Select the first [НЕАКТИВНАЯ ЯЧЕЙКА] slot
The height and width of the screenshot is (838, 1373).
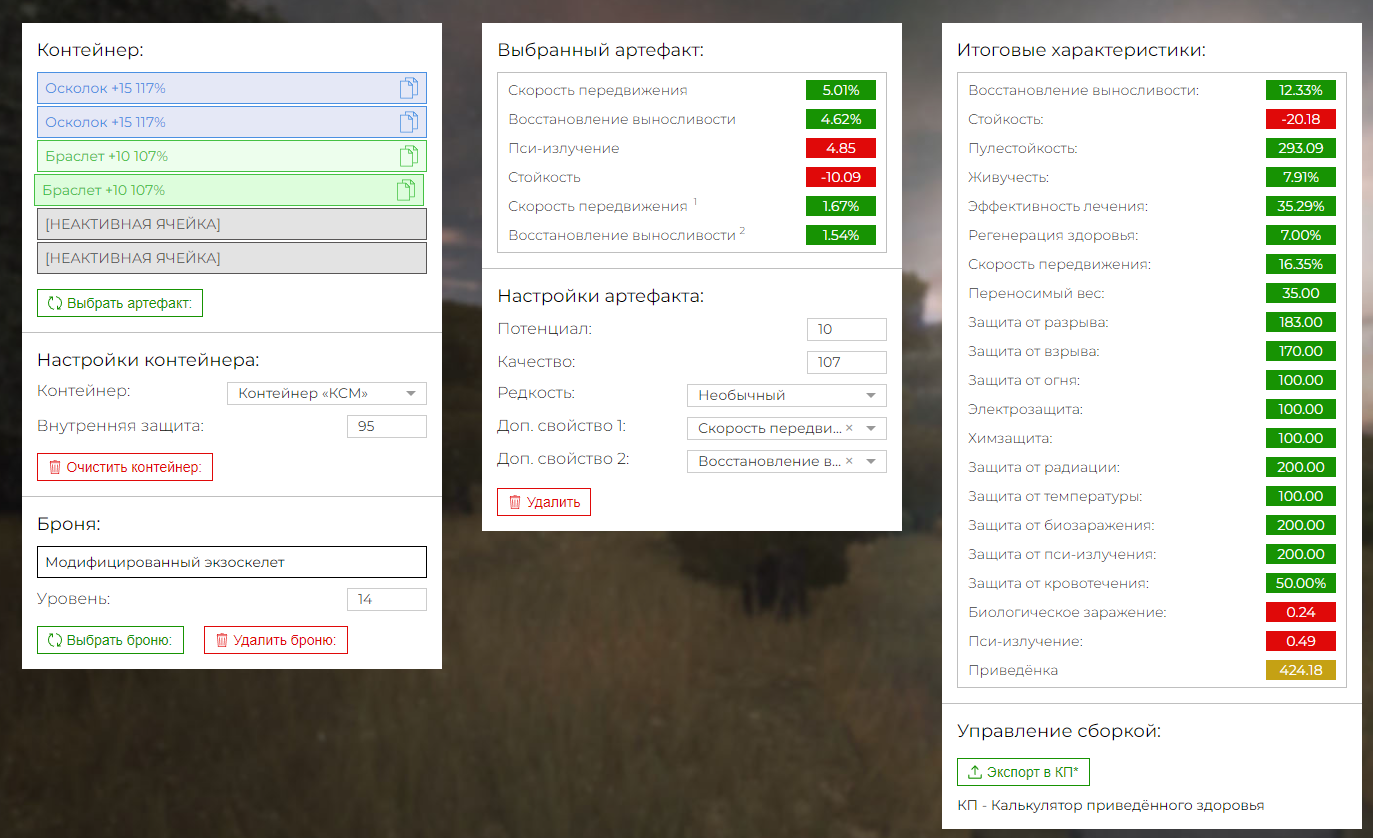click(x=232, y=224)
